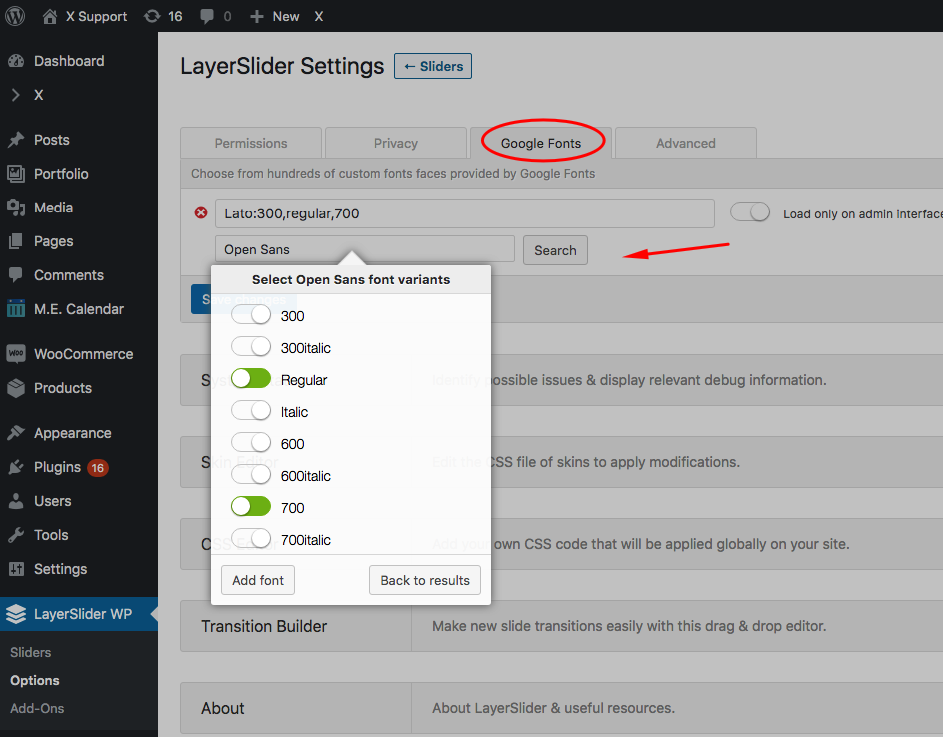Click the Pages icon in sidebar
This screenshot has width=943, height=737.
point(16,241)
